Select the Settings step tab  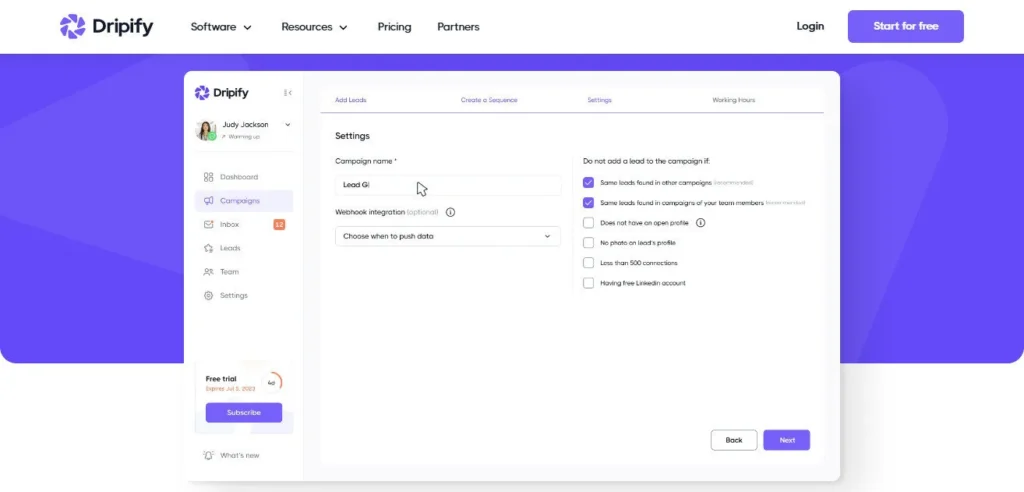click(600, 100)
